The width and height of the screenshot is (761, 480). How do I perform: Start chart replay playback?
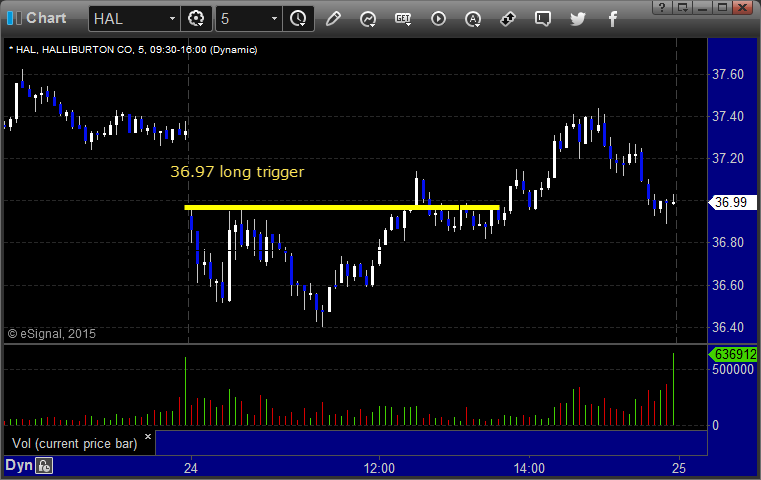pyautogui.click(x=438, y=19)
